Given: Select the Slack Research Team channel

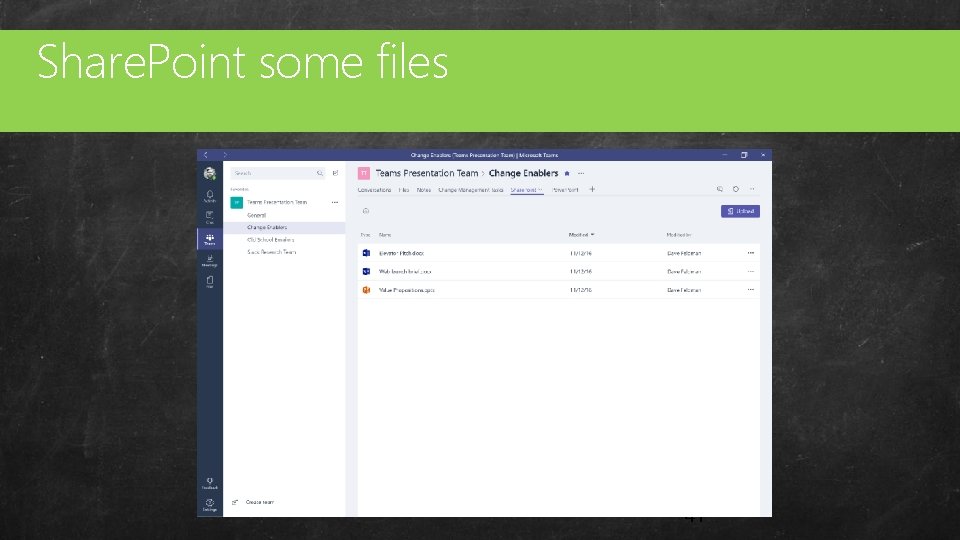Looking at the screenshot, I should (272, 252).
